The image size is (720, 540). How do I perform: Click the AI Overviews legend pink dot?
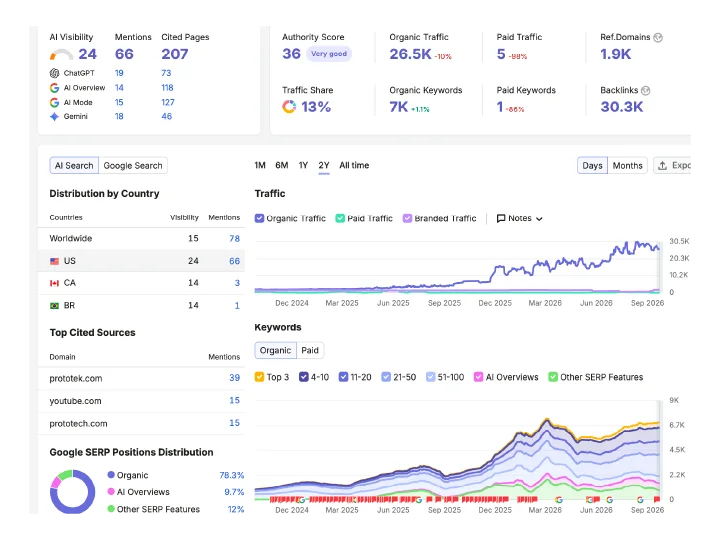[x=111, y=492]
